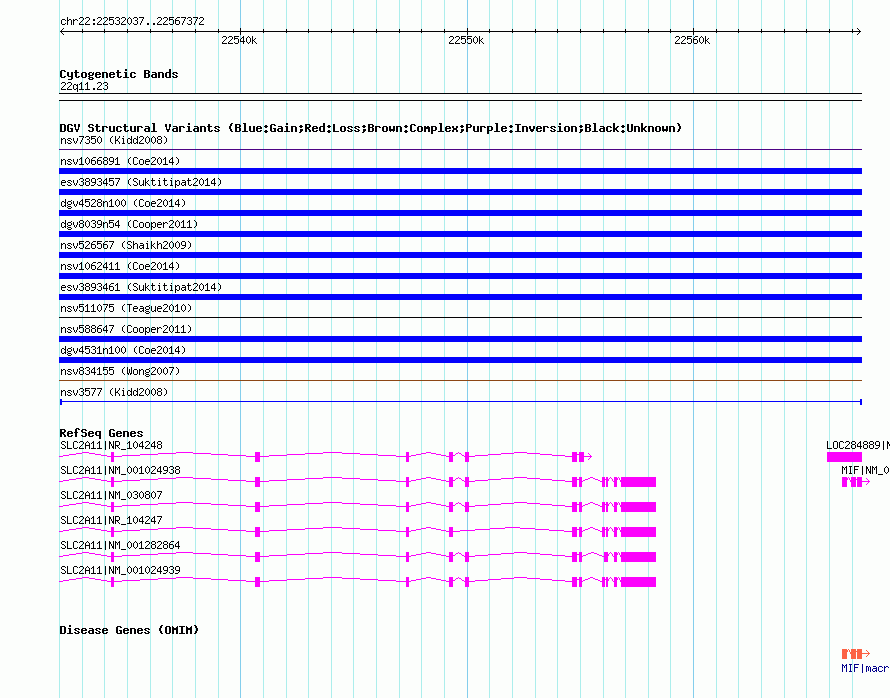
Task: Open variant dgv4528n100 (Coe2014) label
Action: coord(123,203)
